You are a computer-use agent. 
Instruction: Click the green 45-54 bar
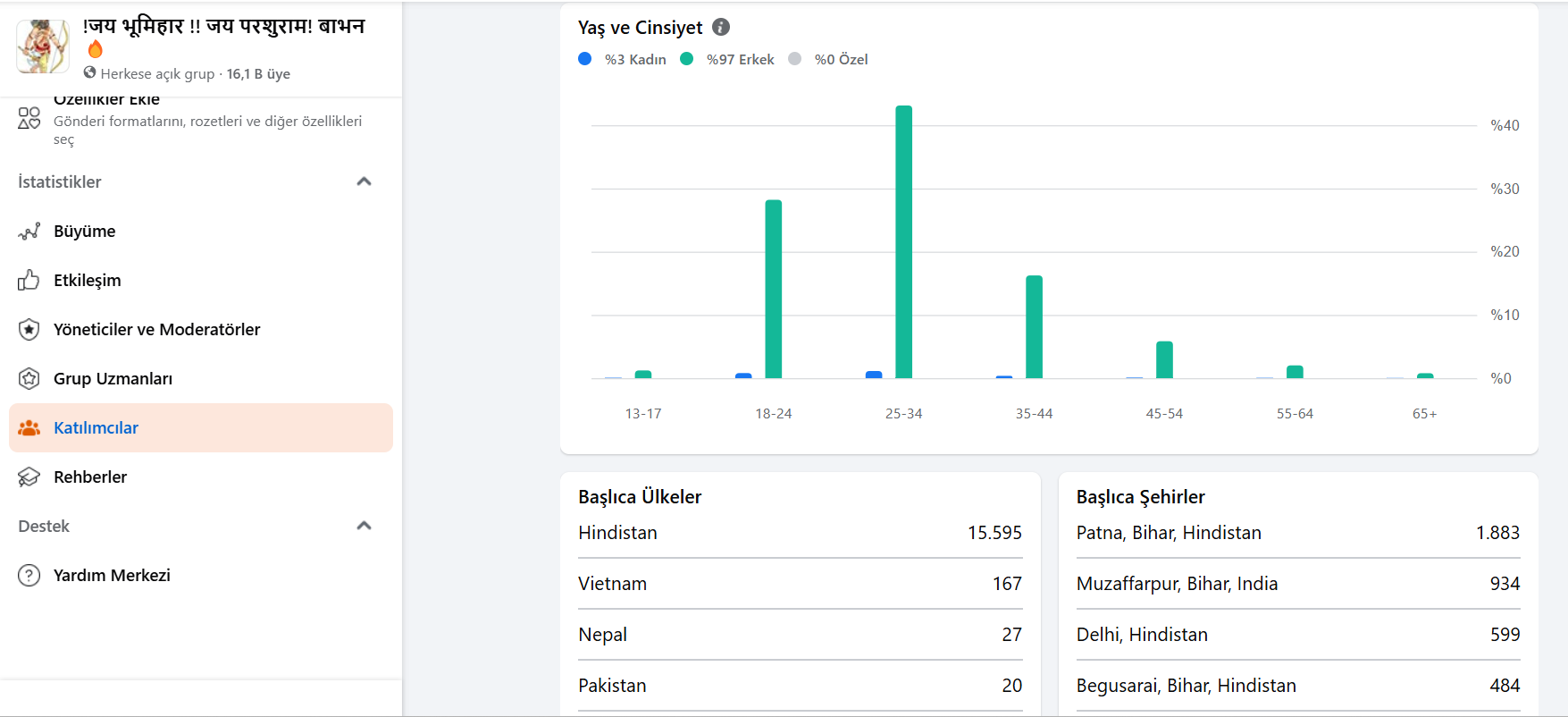coord(1164,359)
